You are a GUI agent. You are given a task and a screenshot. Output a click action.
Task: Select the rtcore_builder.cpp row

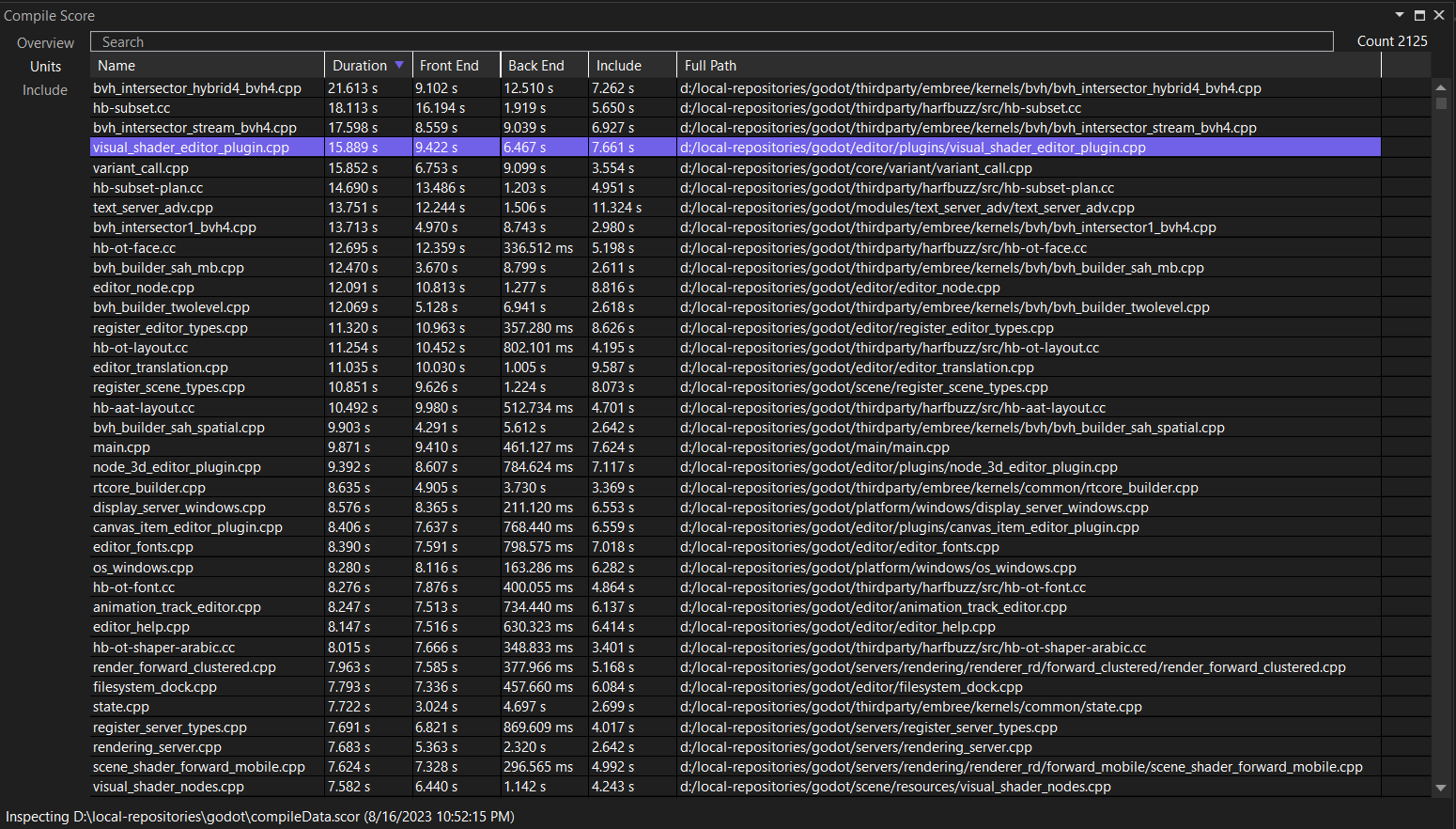(x=736, y=488)
